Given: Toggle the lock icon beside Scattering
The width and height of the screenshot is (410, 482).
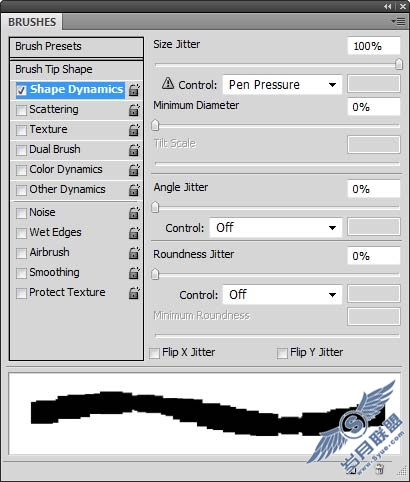Looking at the screenshot, I should (x=134, y=110).
